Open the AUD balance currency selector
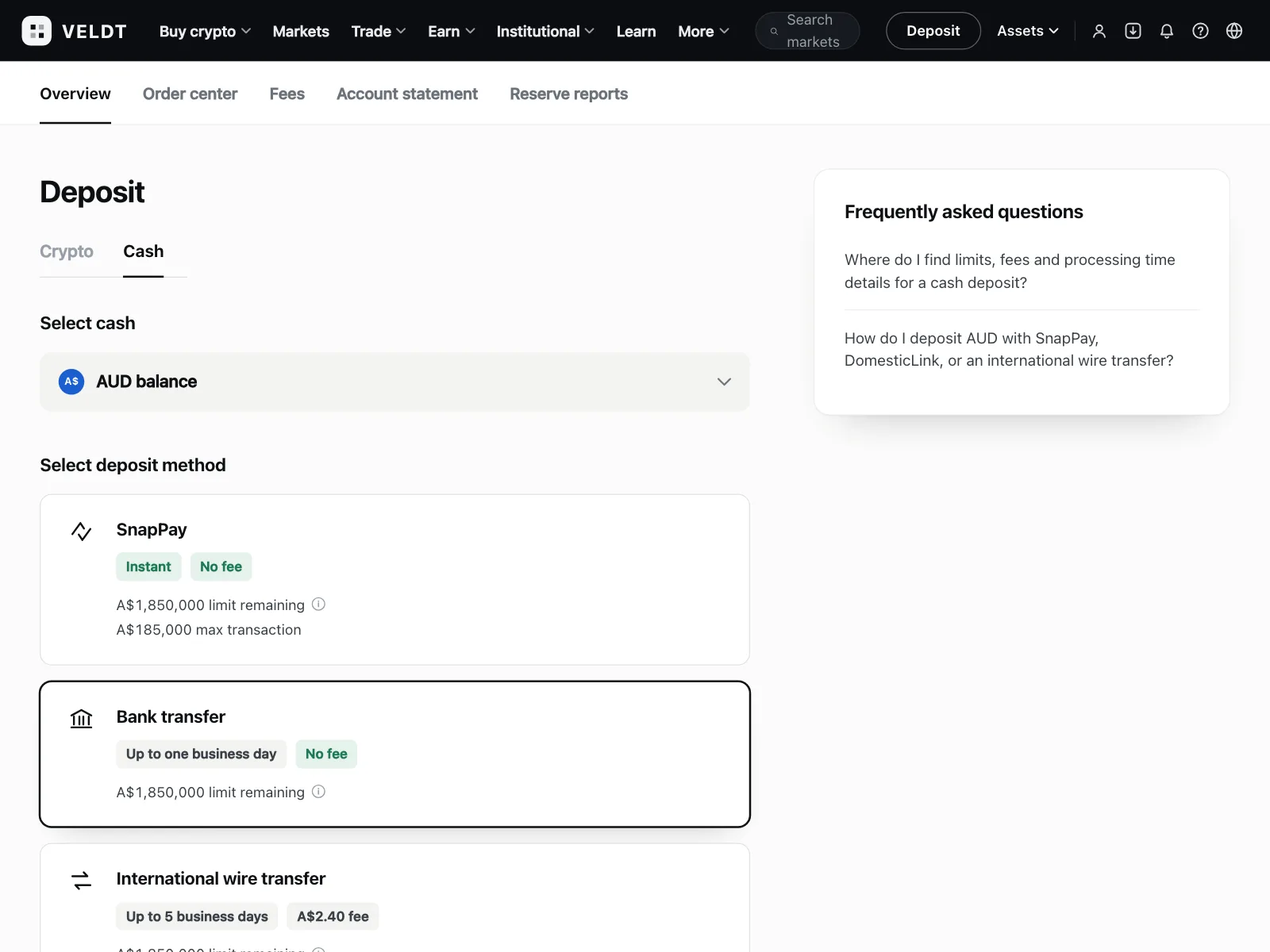1270x952 pixels. click(394, 382)
